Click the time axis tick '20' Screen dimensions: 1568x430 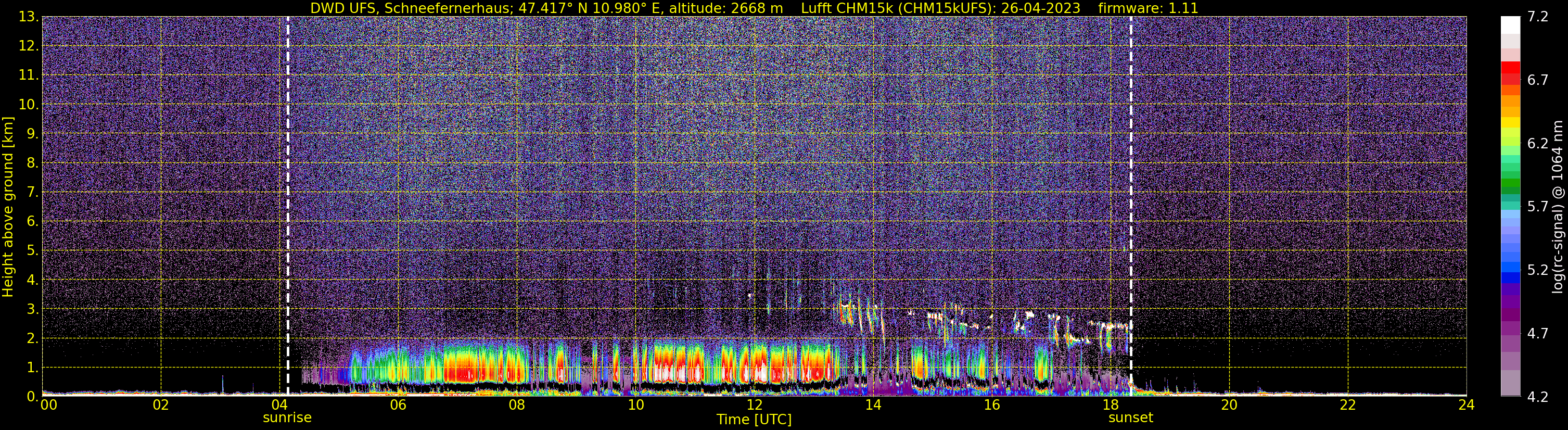click(1229, 406)
